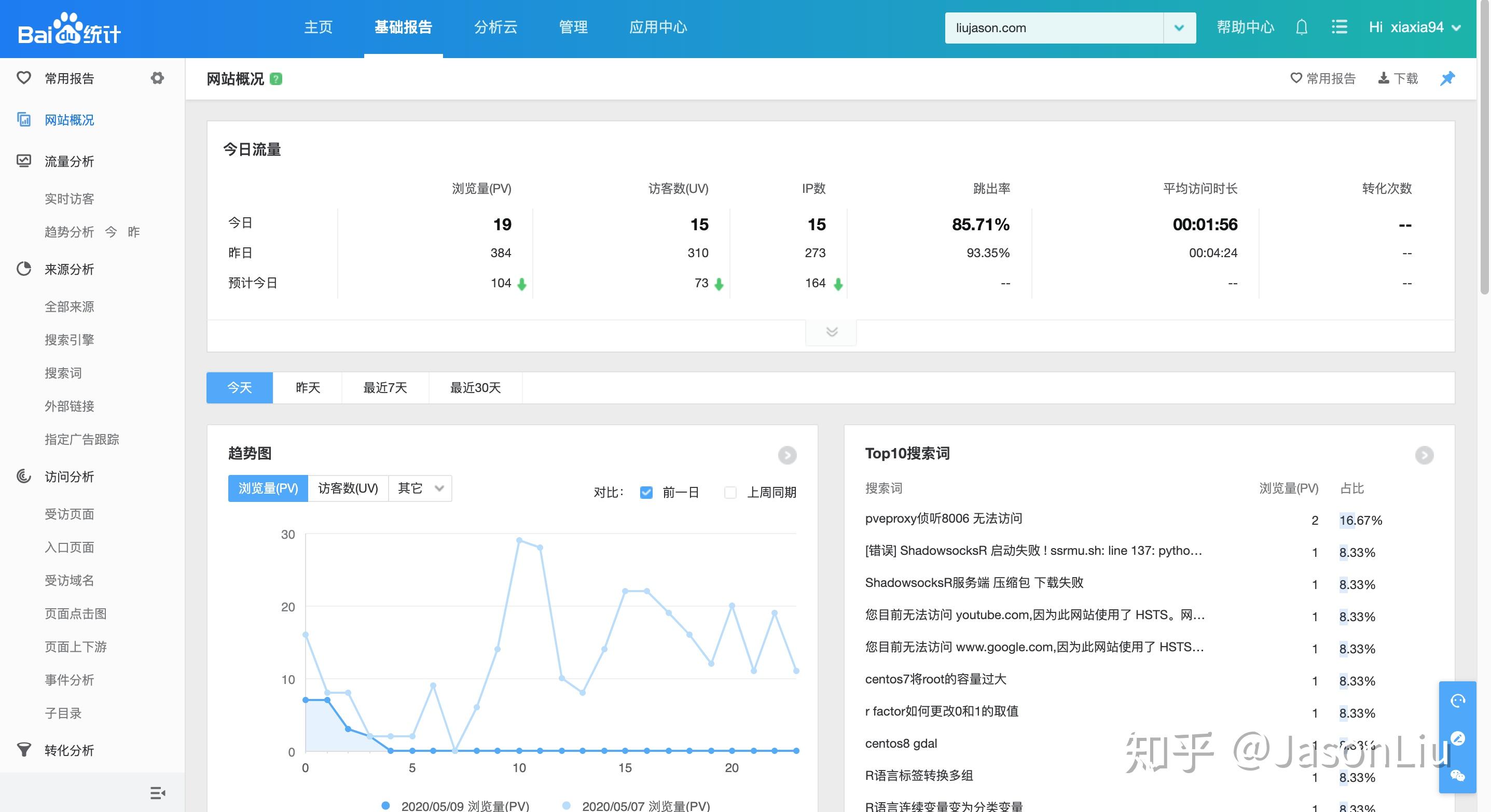Viewport: 1491px width, 812px height.
Task: Click the WeChat floating icon
Action: coord(1457,776)
